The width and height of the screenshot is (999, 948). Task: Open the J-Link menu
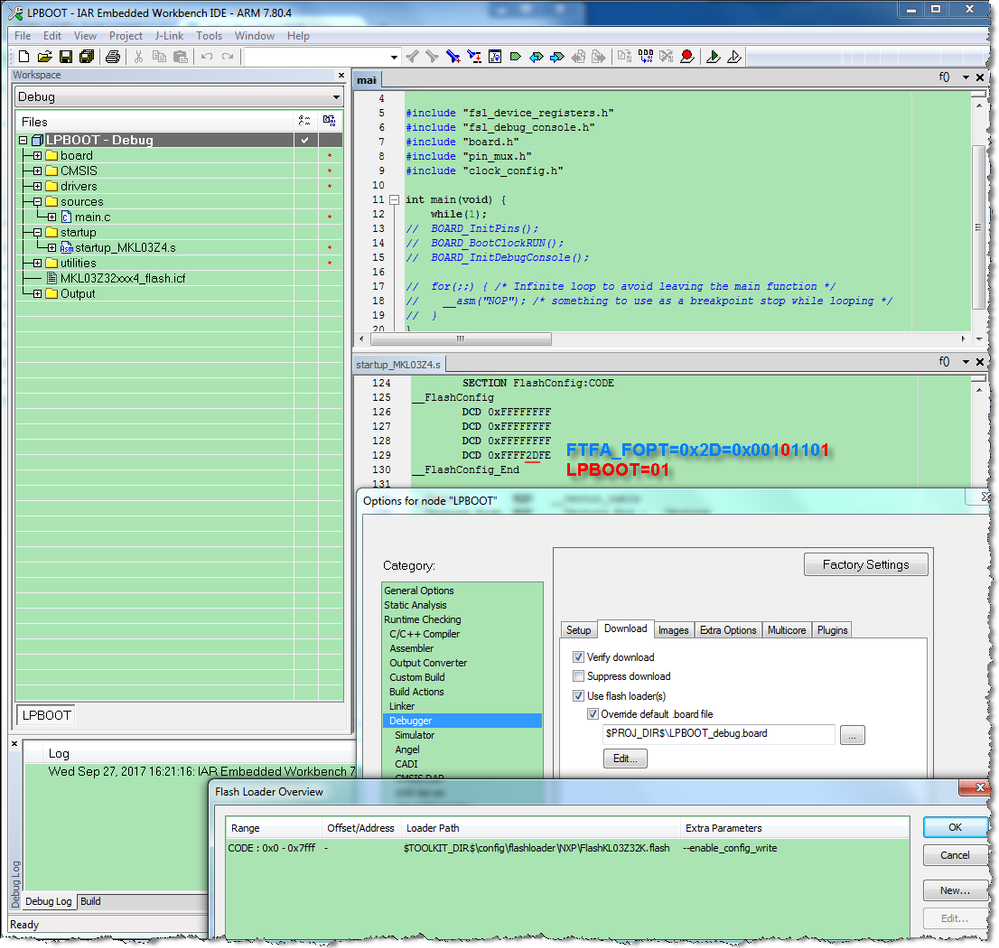pos(169,36)
